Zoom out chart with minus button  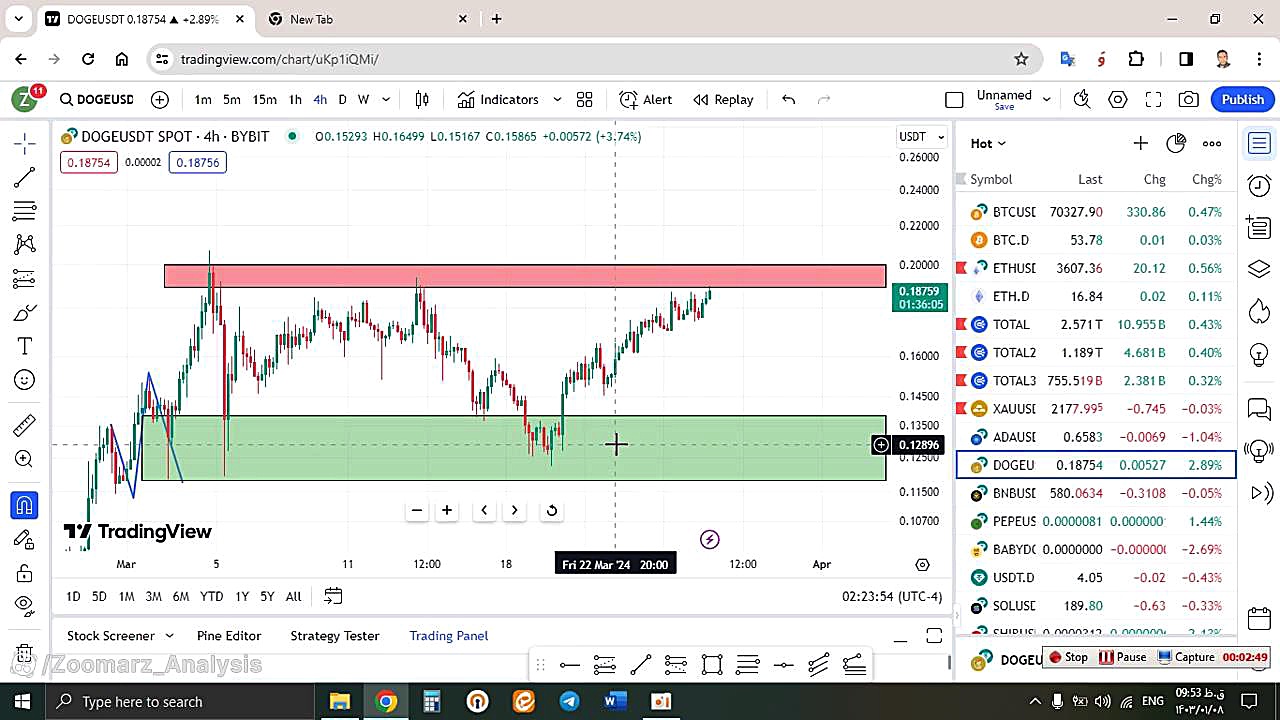point(417,510)
